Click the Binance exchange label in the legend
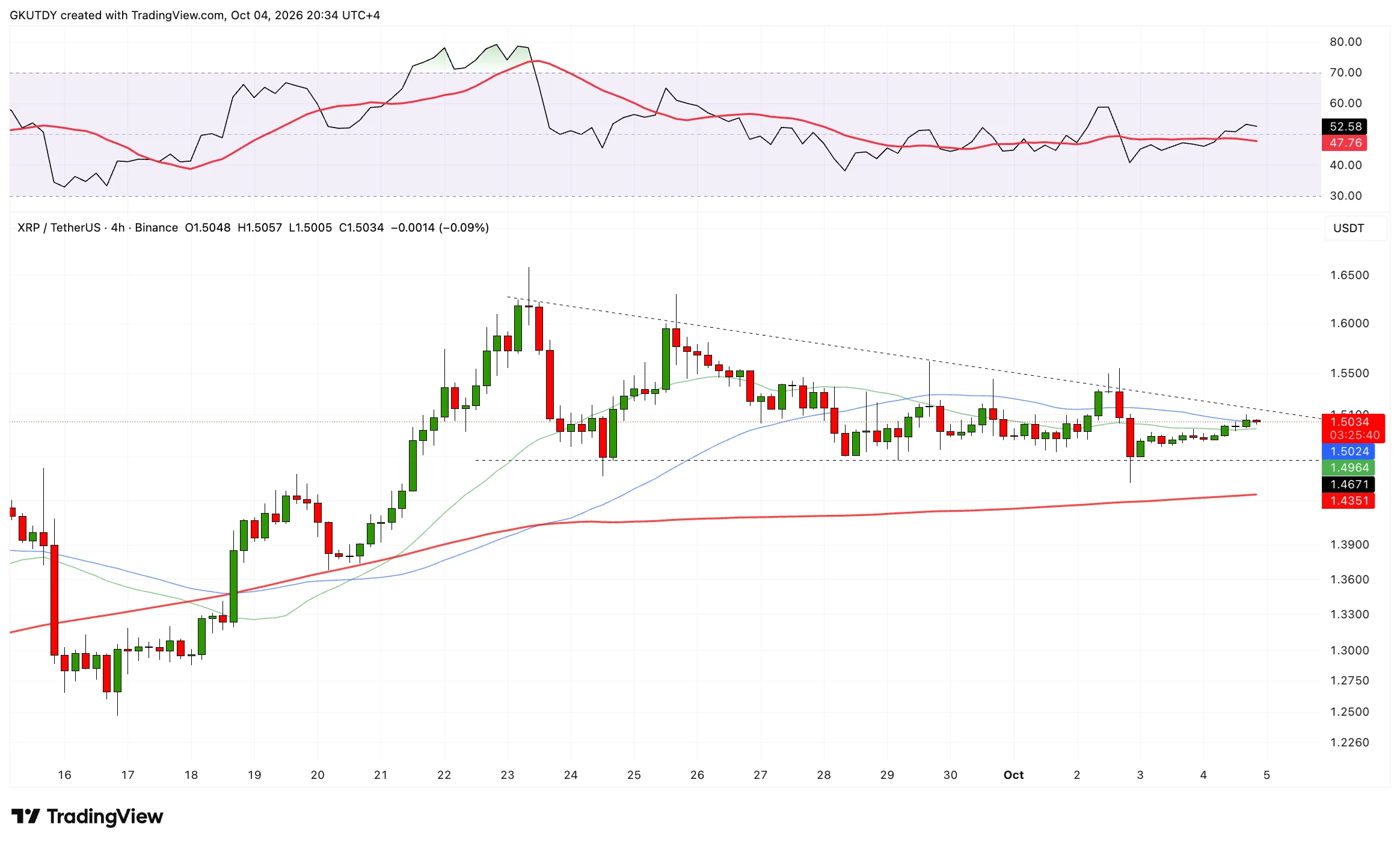Image resolution: width=1400 pixels, height=845 pixels. 156,227
